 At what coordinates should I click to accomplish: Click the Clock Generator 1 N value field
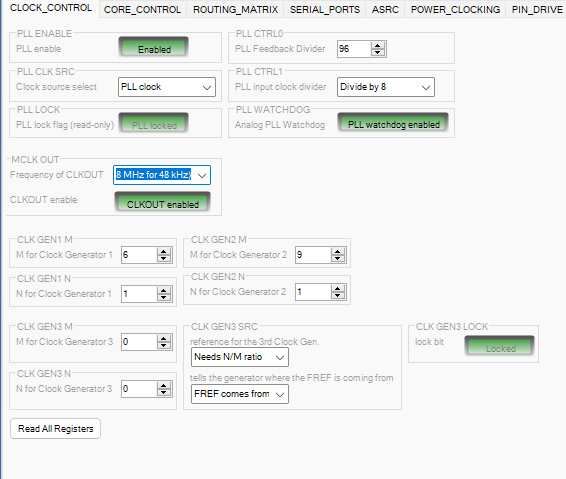[139, 294]
